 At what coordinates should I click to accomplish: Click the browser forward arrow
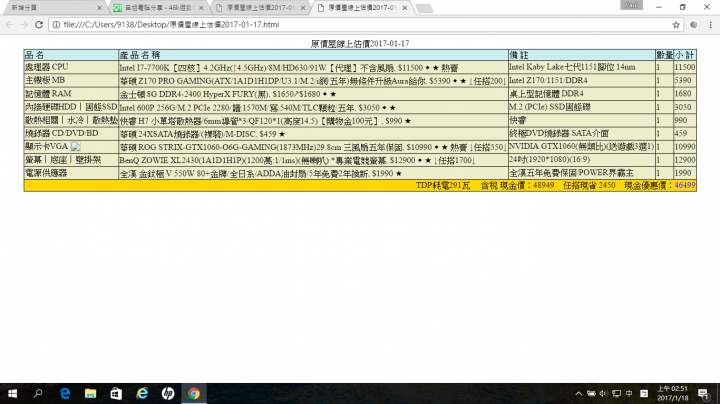coord(24,25)
